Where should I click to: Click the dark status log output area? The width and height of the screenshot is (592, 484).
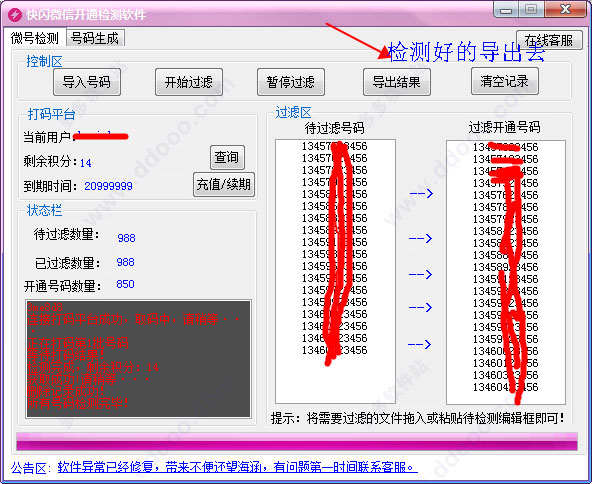(138, 359)
